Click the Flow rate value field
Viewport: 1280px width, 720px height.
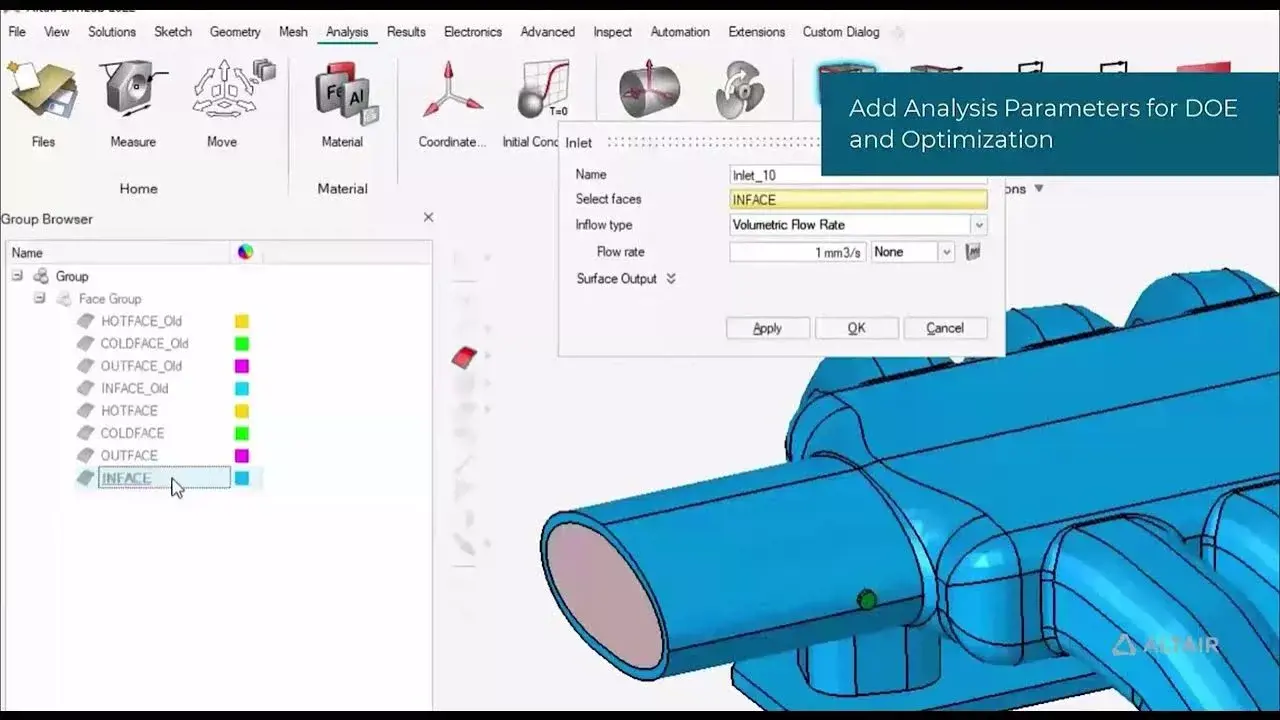(x=798, y=252)
